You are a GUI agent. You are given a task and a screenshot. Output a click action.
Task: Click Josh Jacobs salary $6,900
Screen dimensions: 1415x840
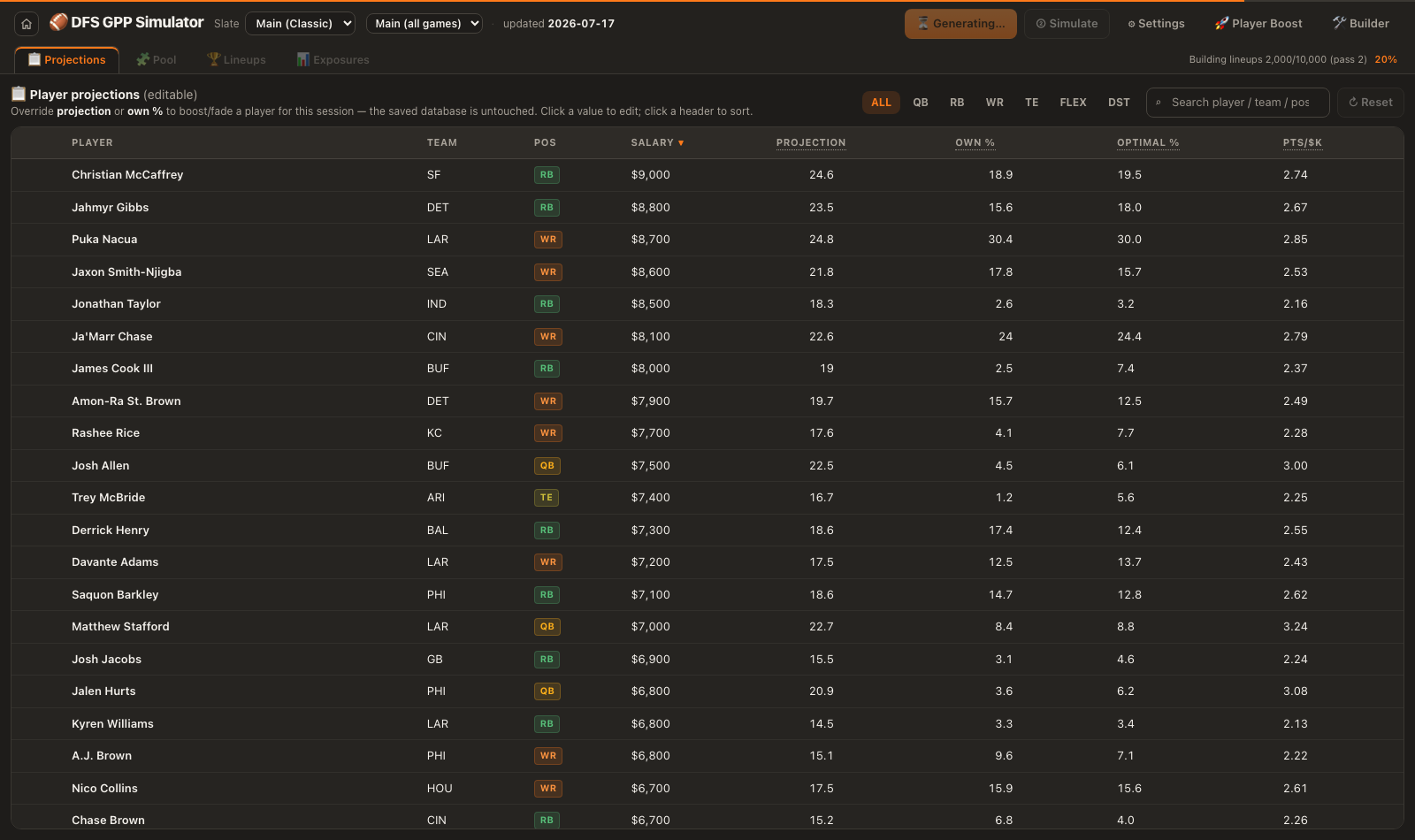pyautogui.click(x=651, y=660)
